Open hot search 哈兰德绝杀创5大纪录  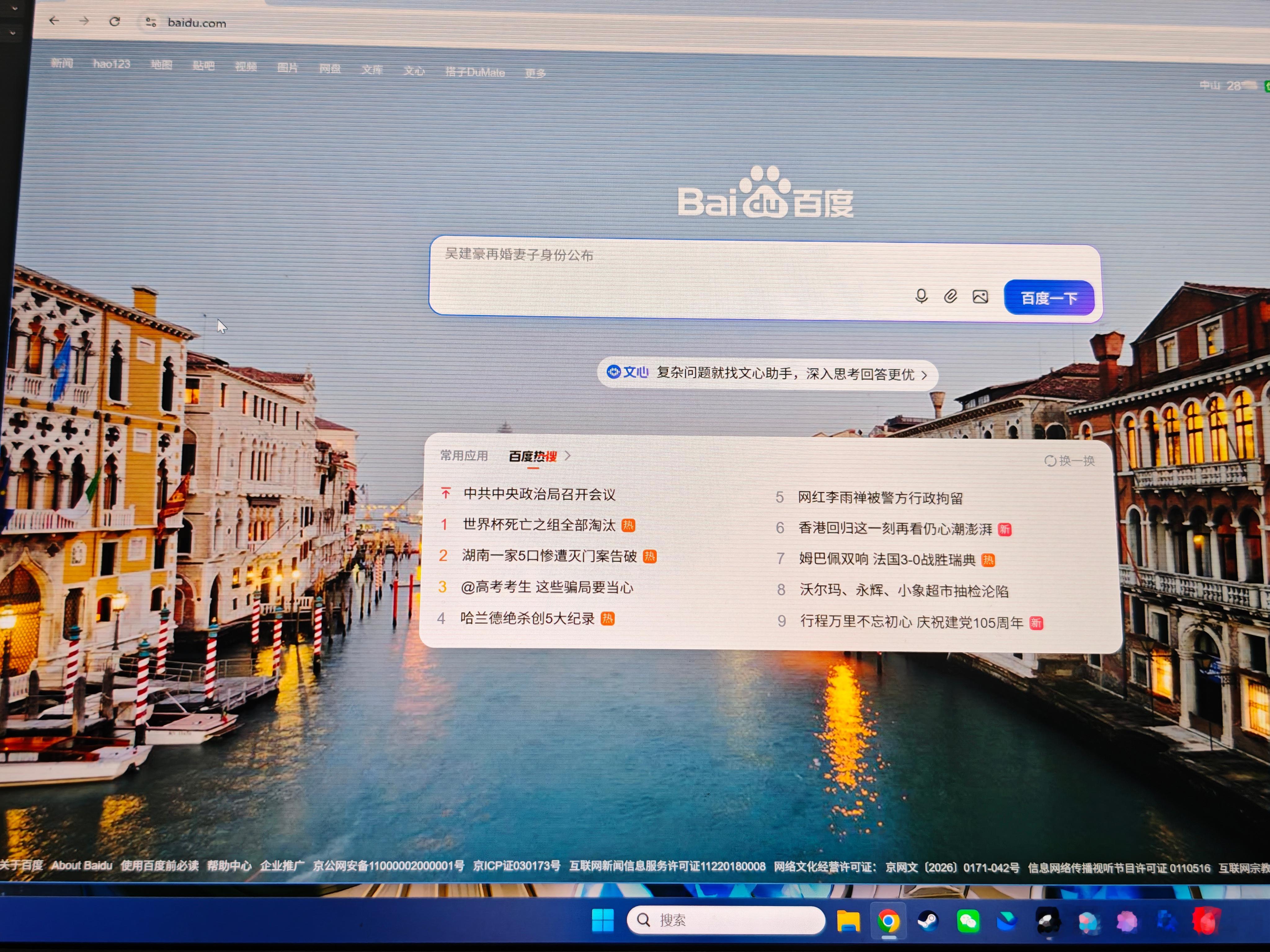(527, 618)
